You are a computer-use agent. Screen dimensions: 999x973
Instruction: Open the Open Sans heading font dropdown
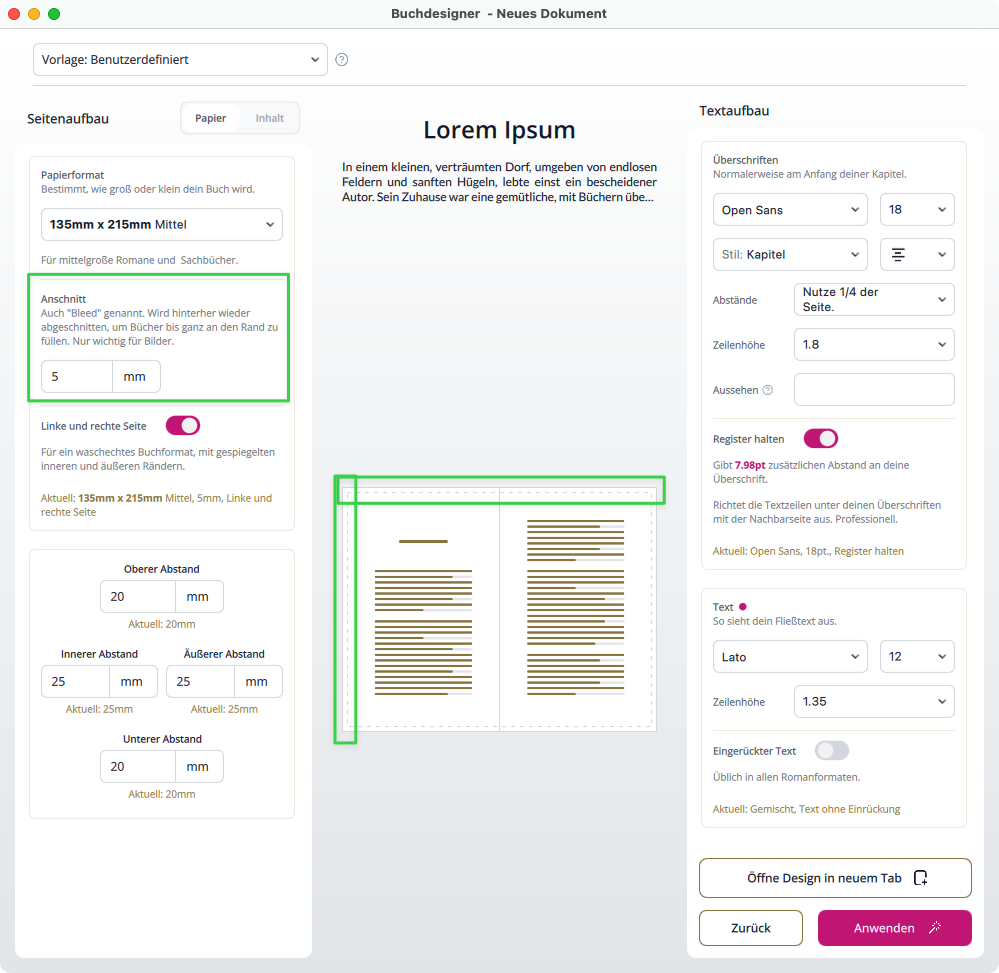[789, 210]
